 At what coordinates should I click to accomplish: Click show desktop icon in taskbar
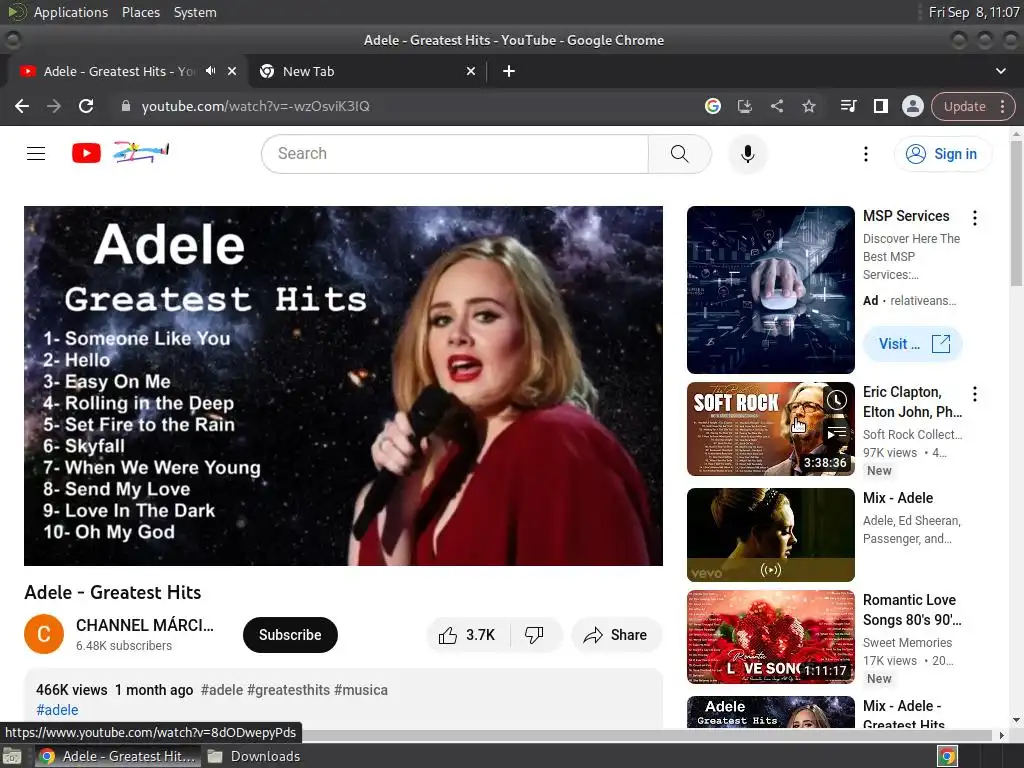click(12, 756)
